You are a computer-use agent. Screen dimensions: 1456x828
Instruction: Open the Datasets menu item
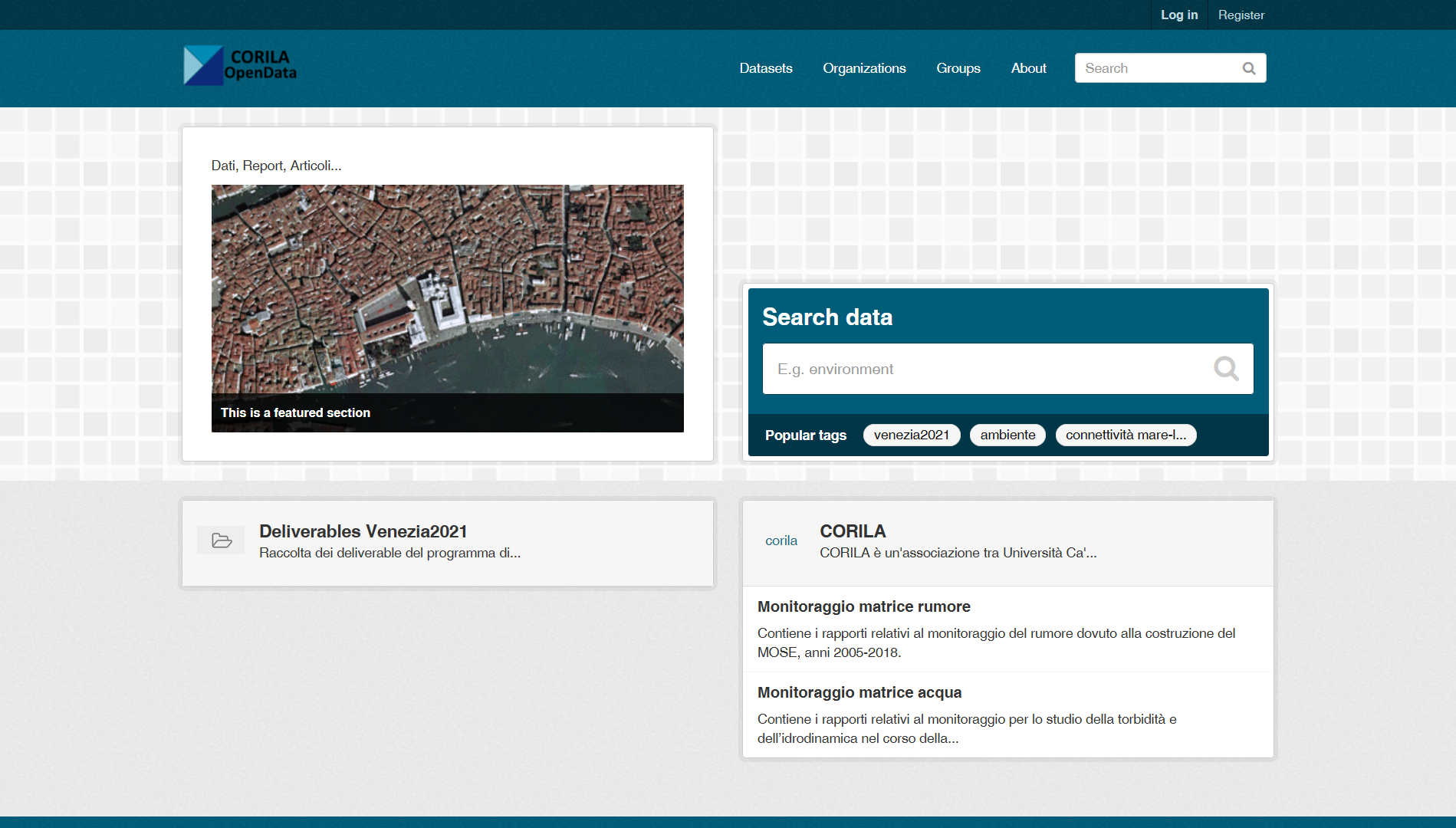pyautogui.click(x=765, y=68)
